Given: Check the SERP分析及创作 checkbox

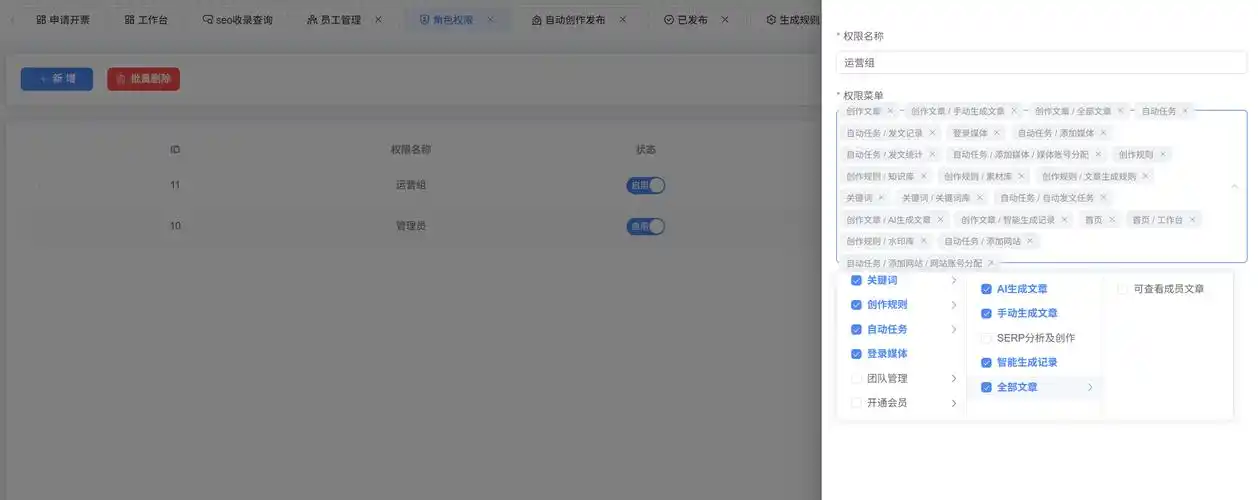Looking at the screenshot, I should click(986, 338).
